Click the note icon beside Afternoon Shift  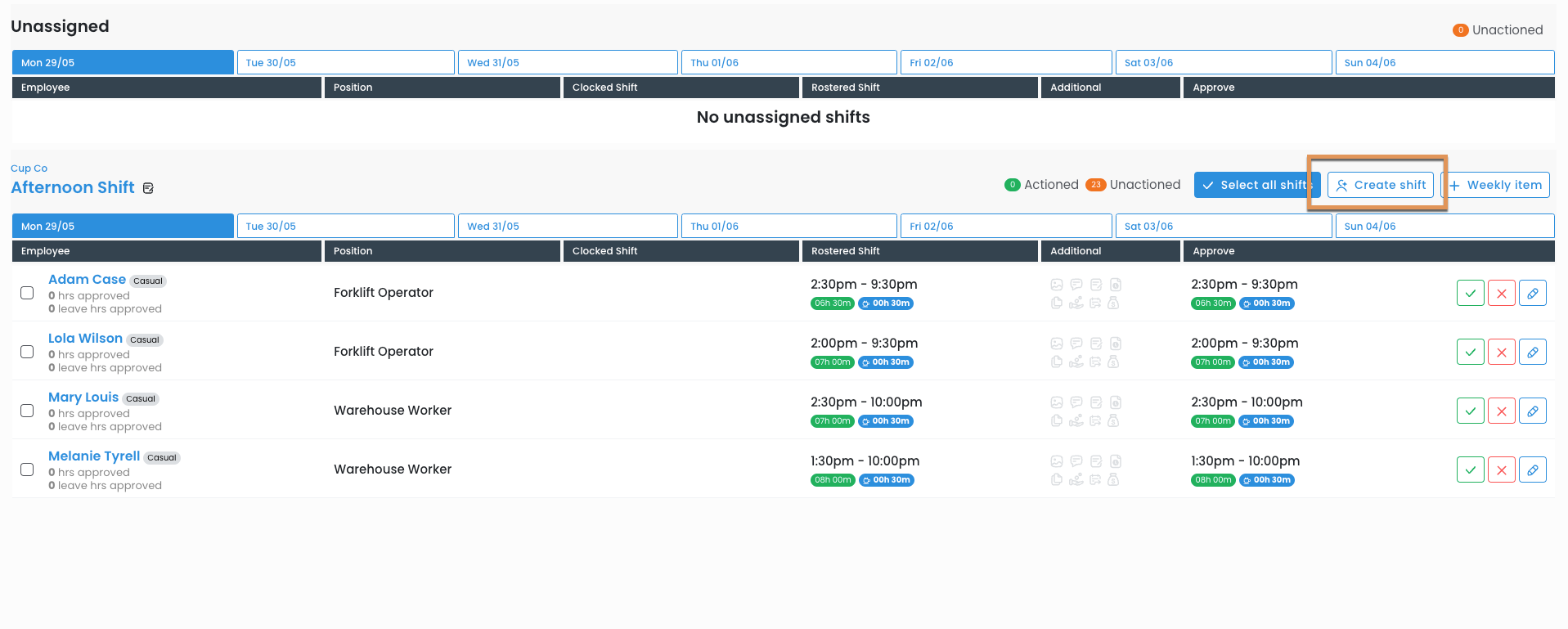coord(148,188)
